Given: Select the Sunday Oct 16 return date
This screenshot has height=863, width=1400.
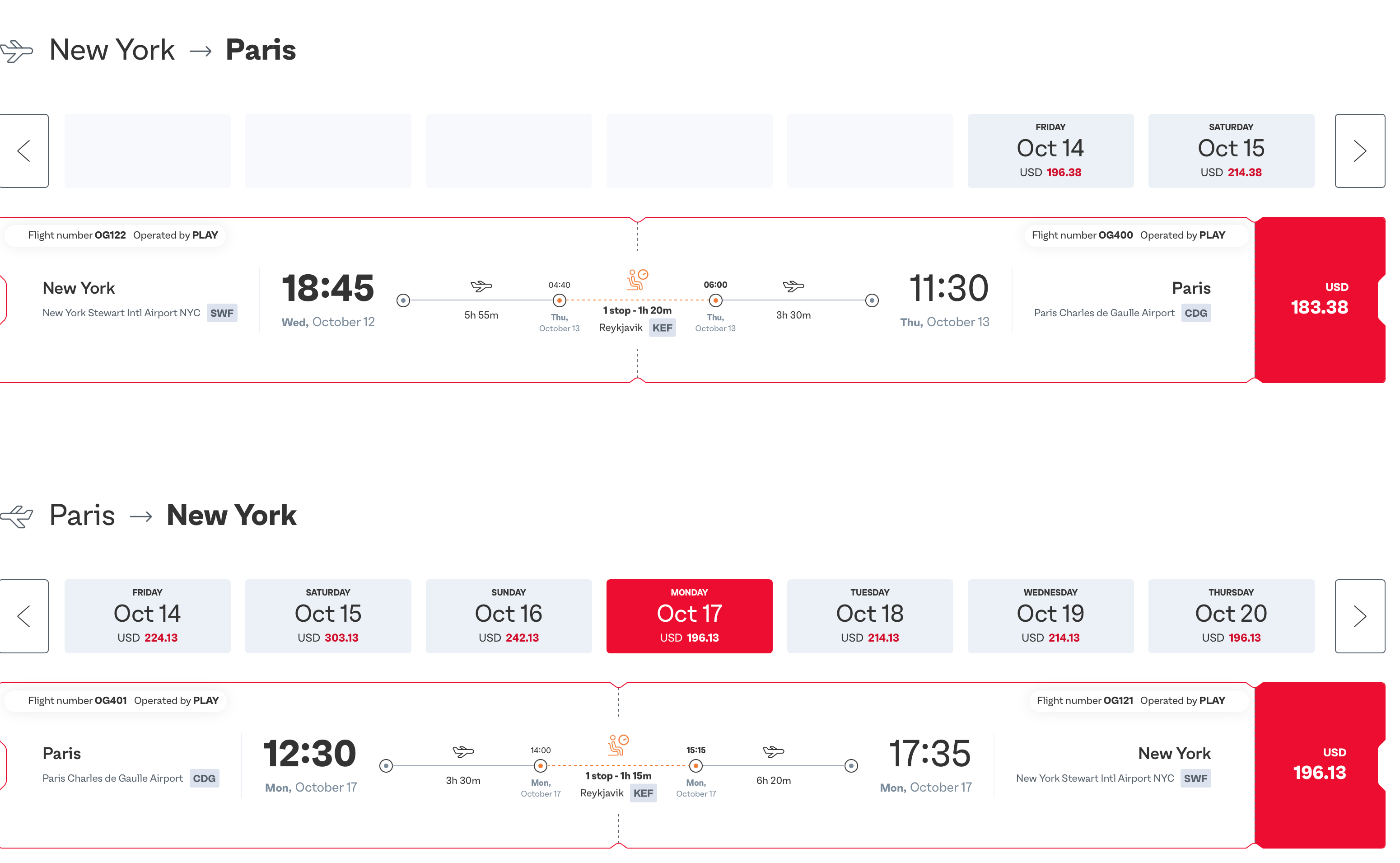Looking at the screenshot, I should point(509,616).
